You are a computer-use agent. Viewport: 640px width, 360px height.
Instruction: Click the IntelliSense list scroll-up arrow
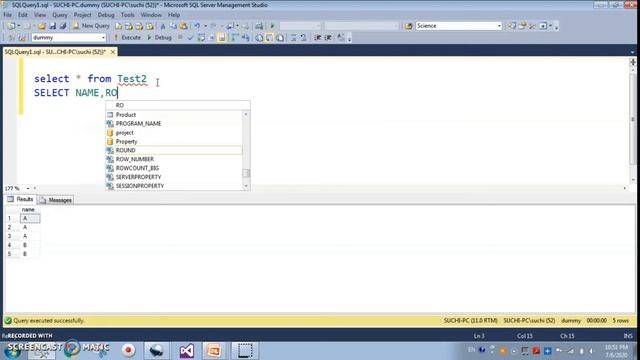246,114
